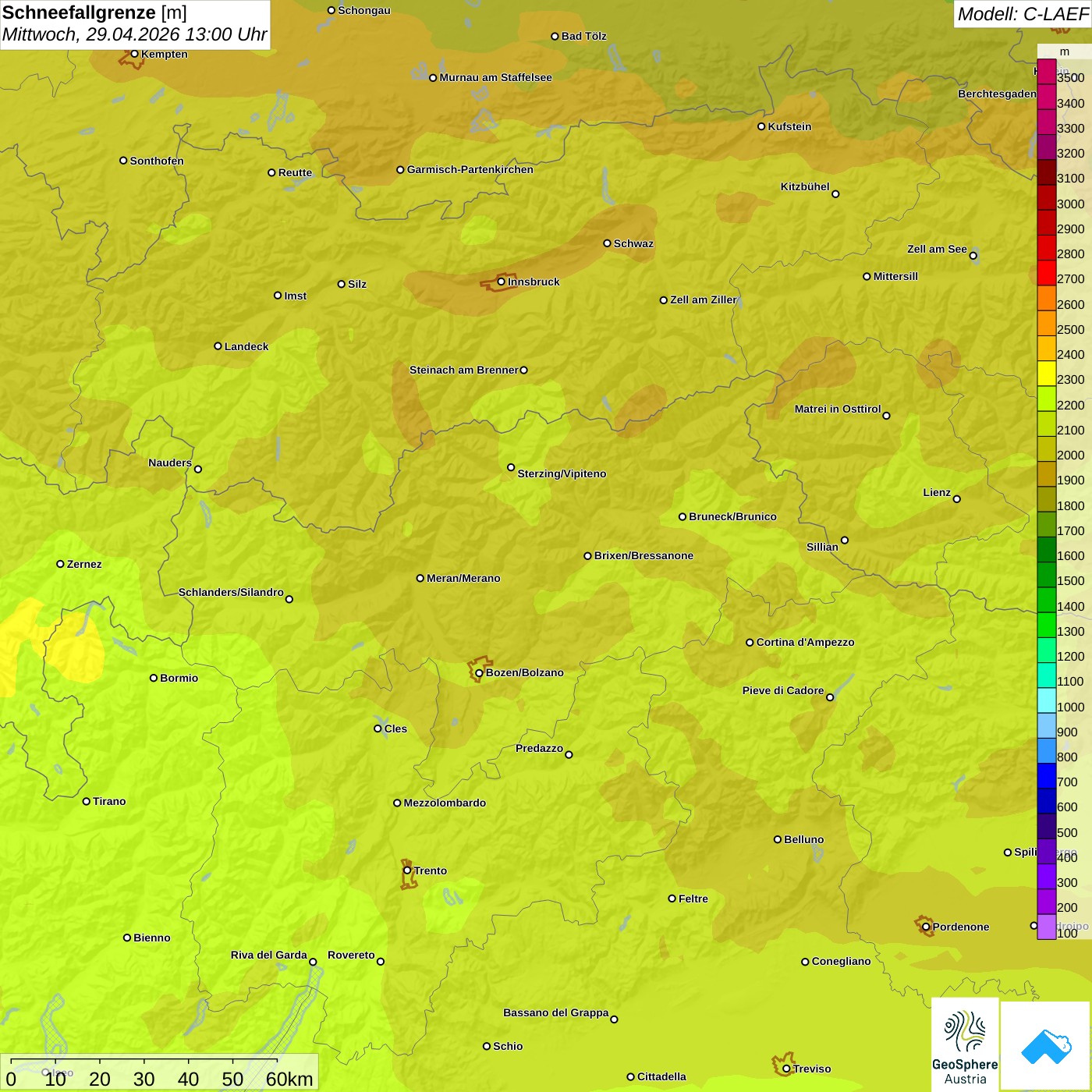Click the Treviso city marker
This screenshot has width=1092, height=1092.
[x=786, y=1069]
